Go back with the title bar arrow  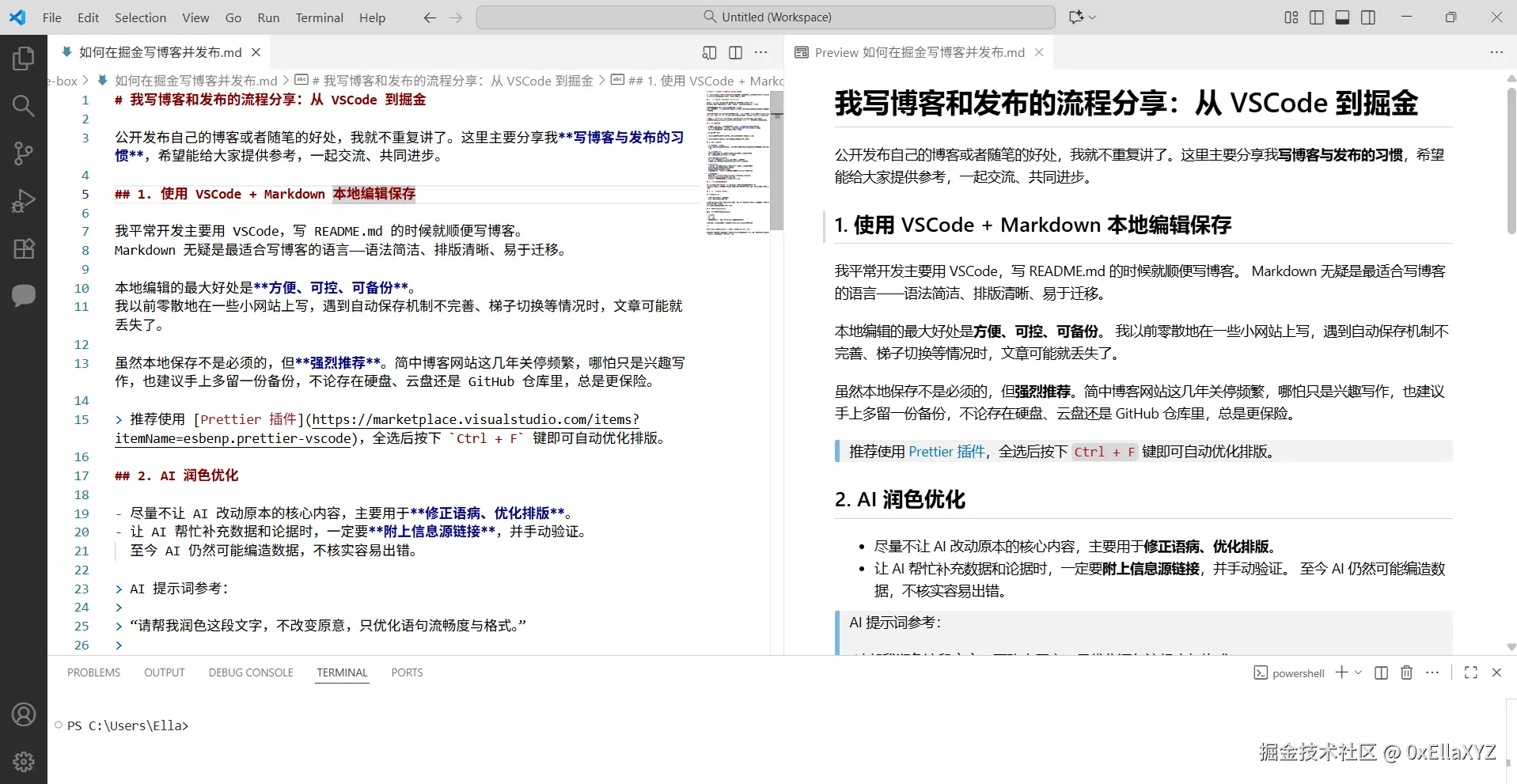pos(430,17)
